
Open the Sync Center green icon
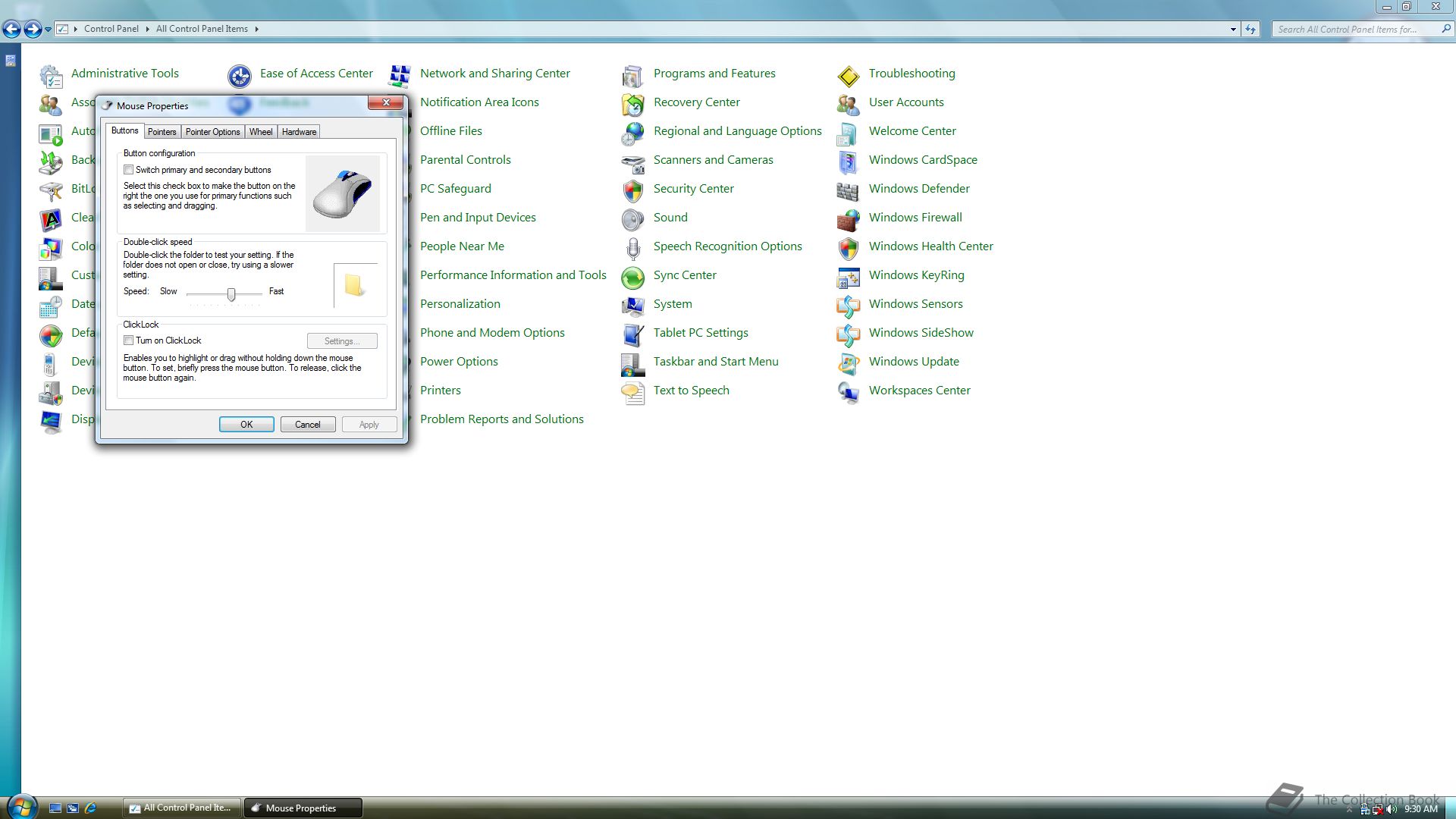(x=632, y=277)
